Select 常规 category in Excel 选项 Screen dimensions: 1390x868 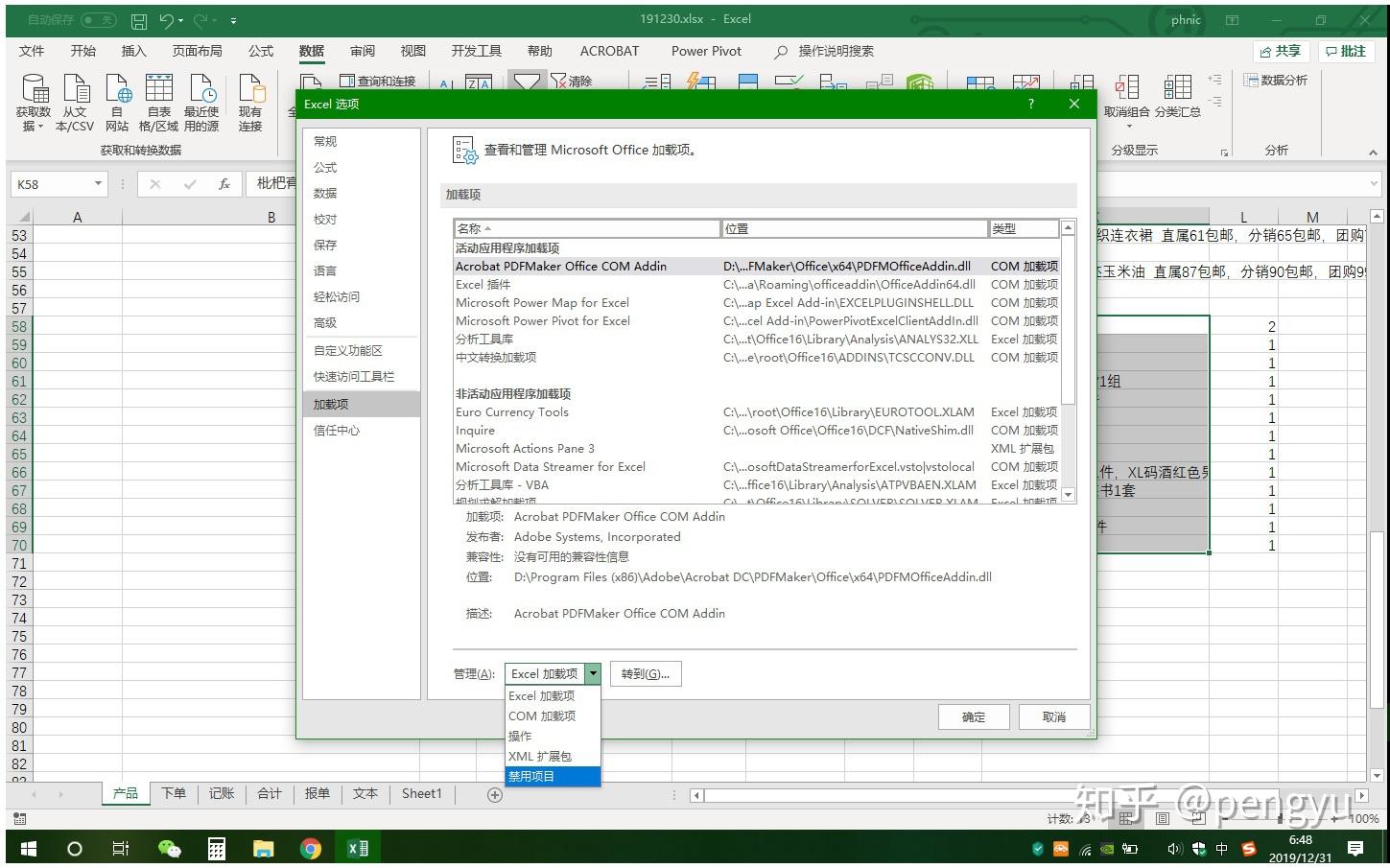(x=362, y=141)
